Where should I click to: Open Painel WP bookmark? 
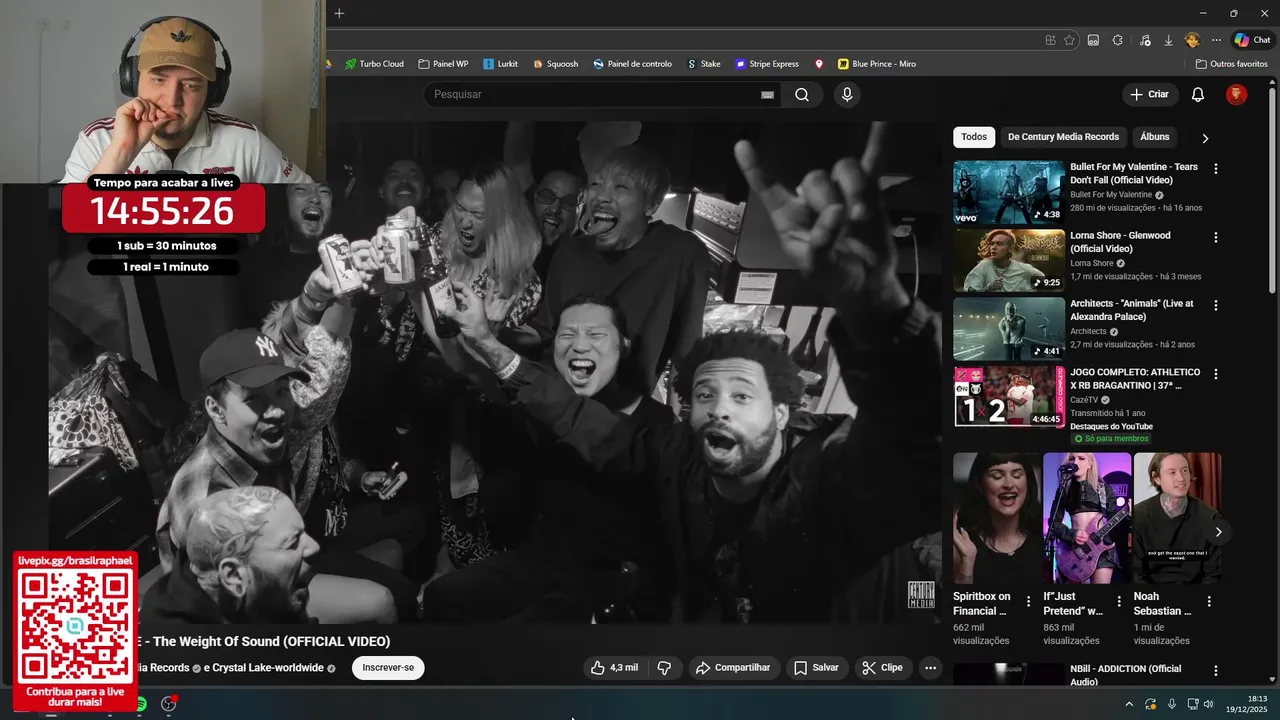443,64
